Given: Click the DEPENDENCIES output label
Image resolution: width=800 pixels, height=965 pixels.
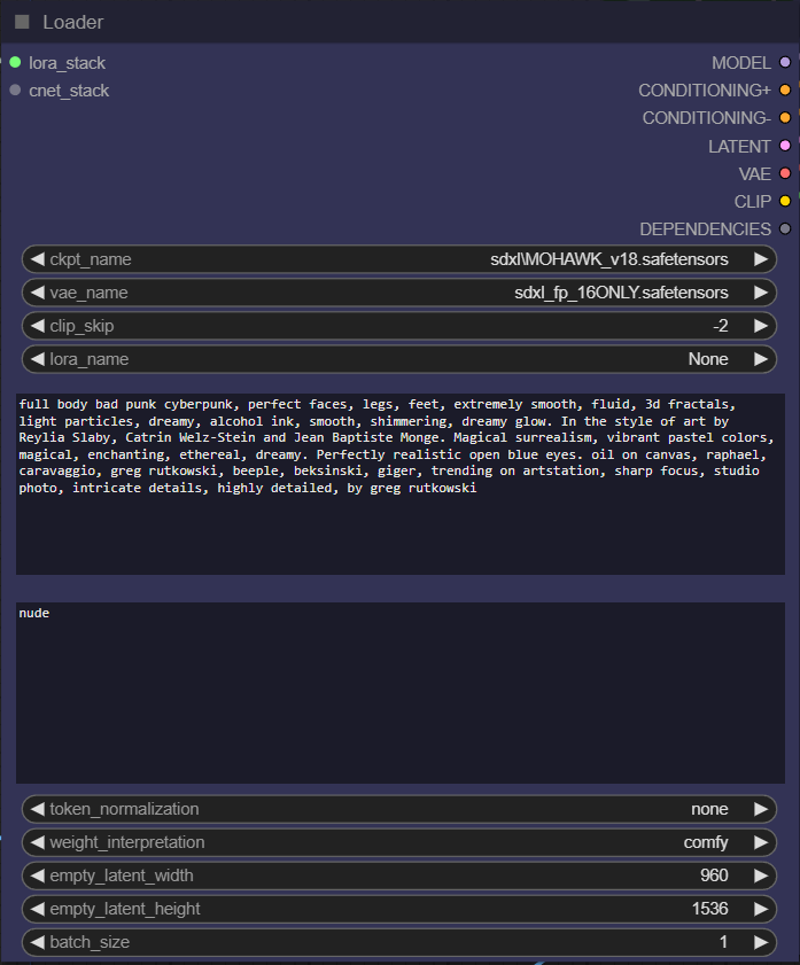Looking at the screenshot, I should (x=705, y=230).
